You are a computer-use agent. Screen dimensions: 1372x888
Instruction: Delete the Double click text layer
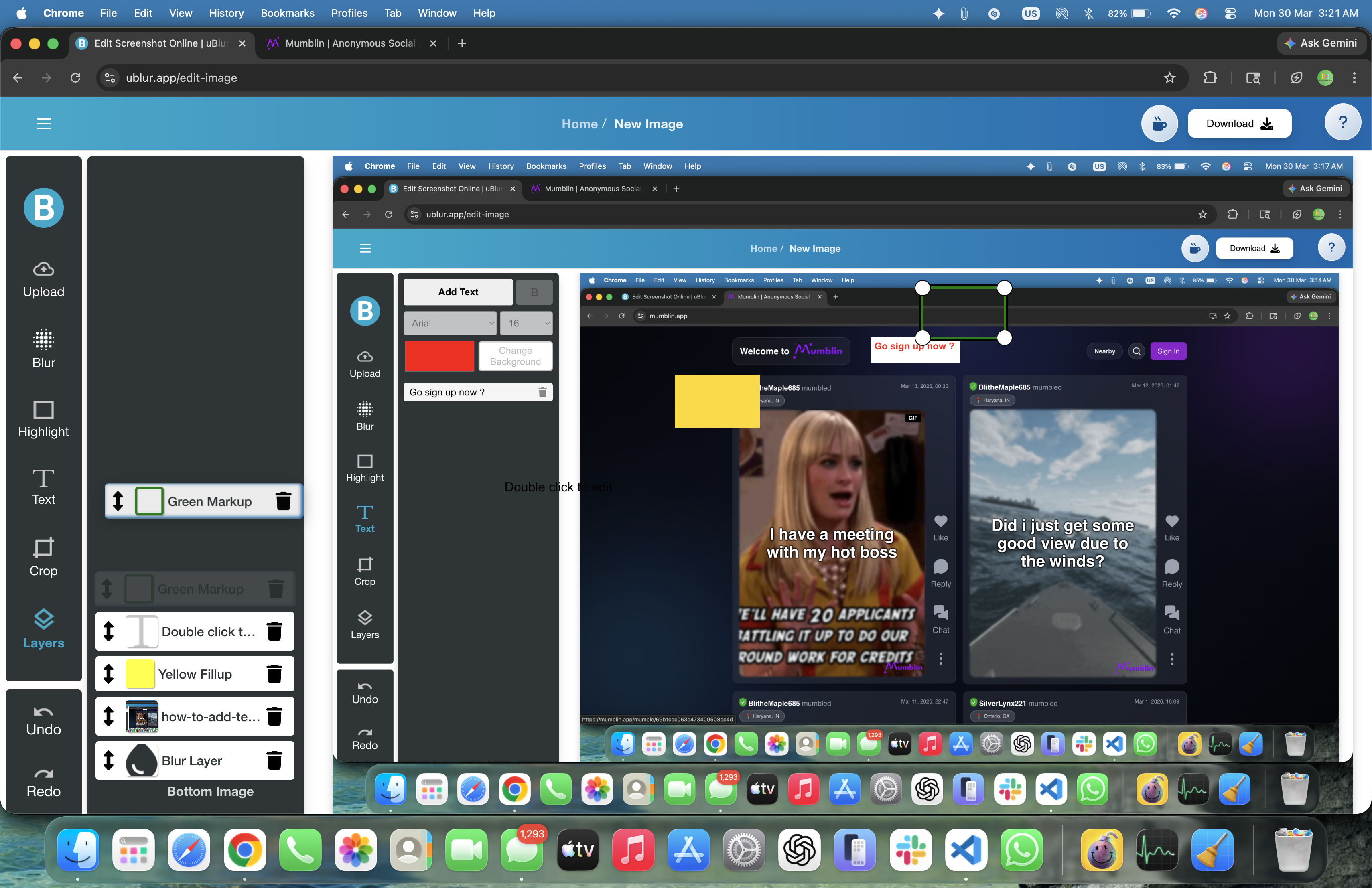pyautogui.click(x=274, y=631)
